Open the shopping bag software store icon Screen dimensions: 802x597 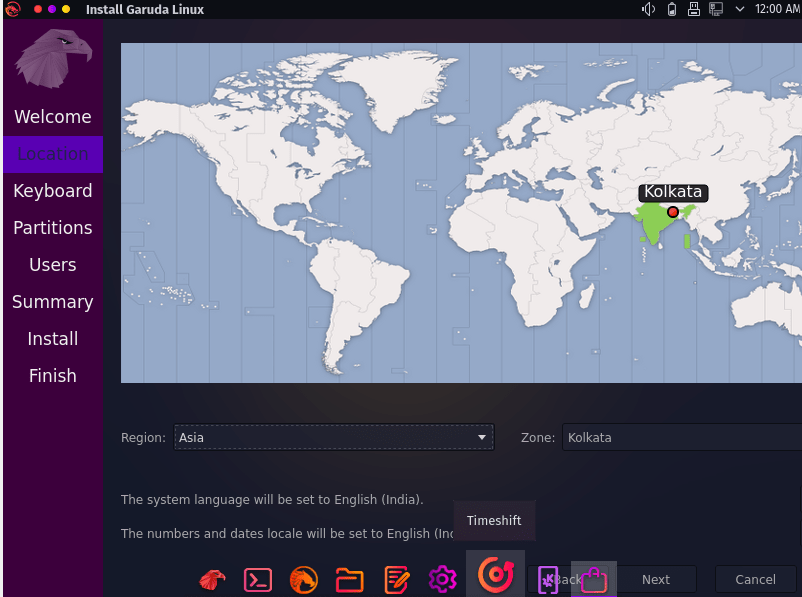(x=594, y=580)
